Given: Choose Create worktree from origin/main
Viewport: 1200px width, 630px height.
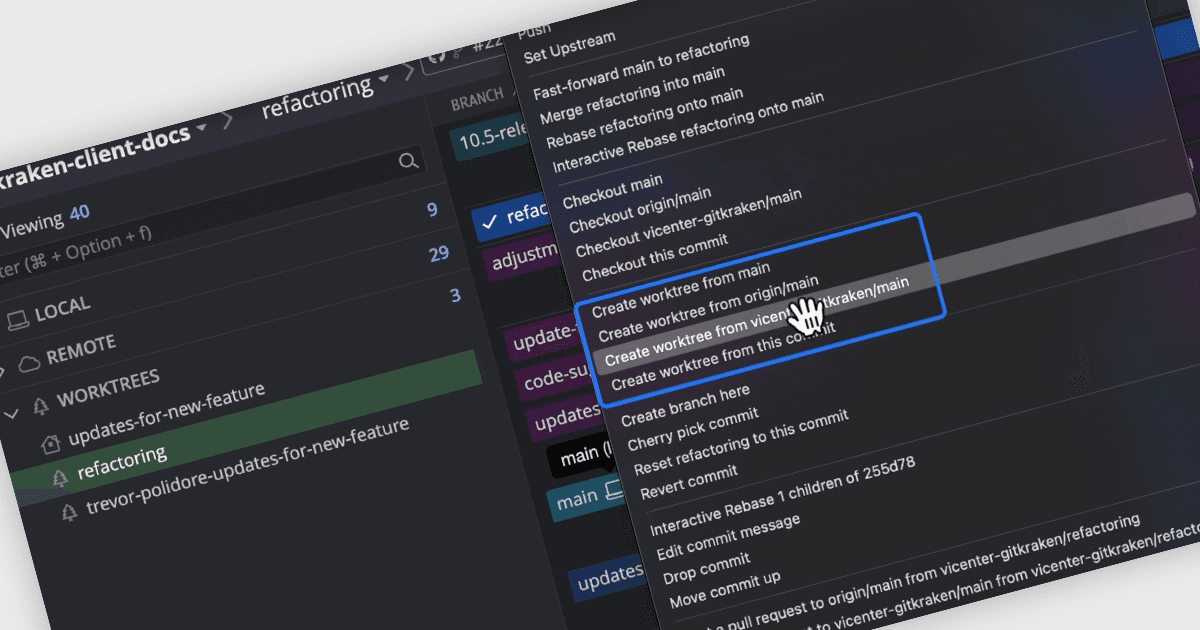Looking at the screenshot, I should (708, 309).
